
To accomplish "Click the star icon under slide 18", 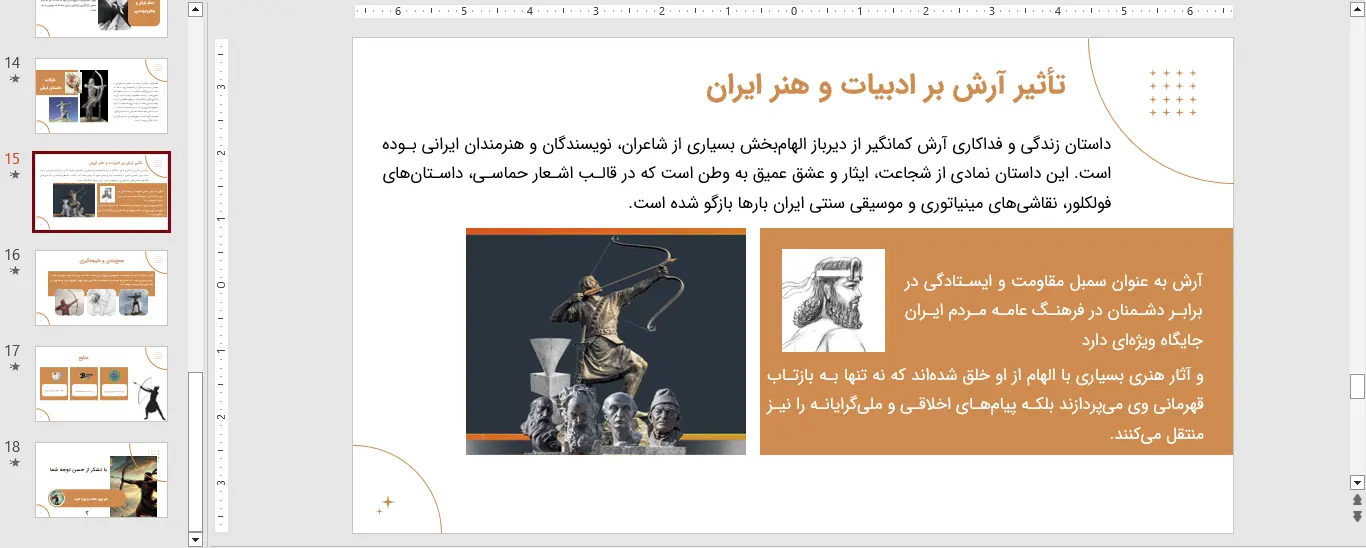I will pos(13,463).
